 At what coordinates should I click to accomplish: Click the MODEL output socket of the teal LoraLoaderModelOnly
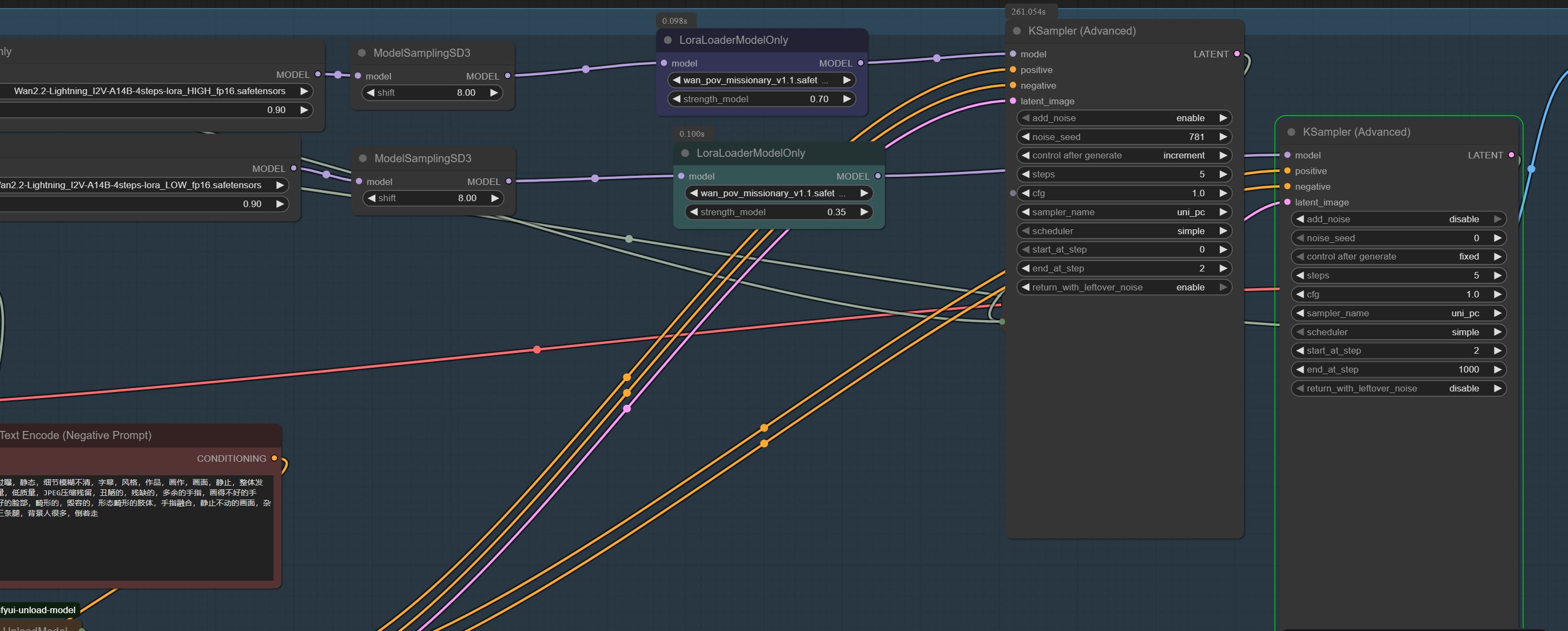pos(878,176)
